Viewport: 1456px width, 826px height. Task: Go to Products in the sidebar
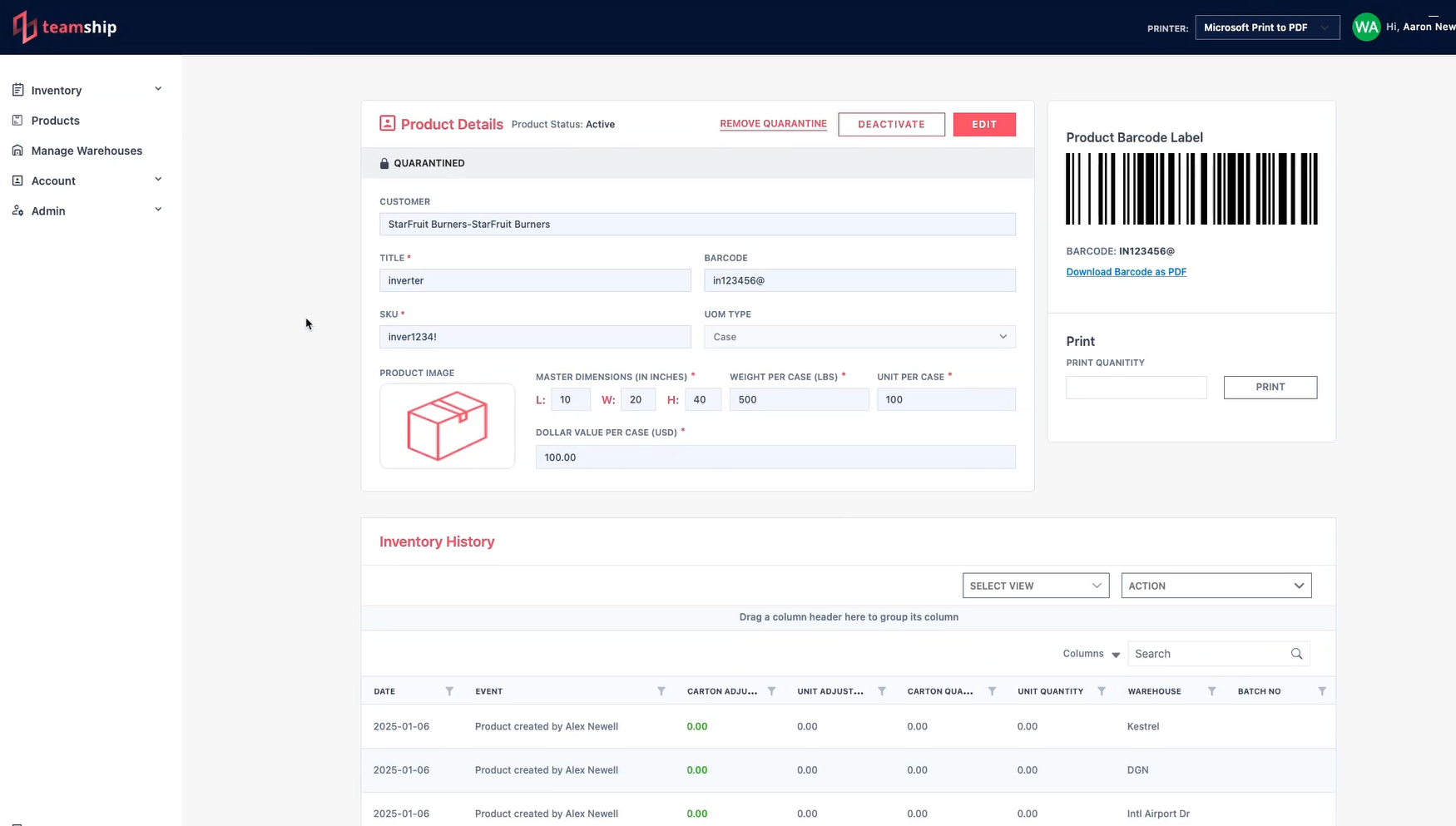pyautogui.click(x=55, y=121)
